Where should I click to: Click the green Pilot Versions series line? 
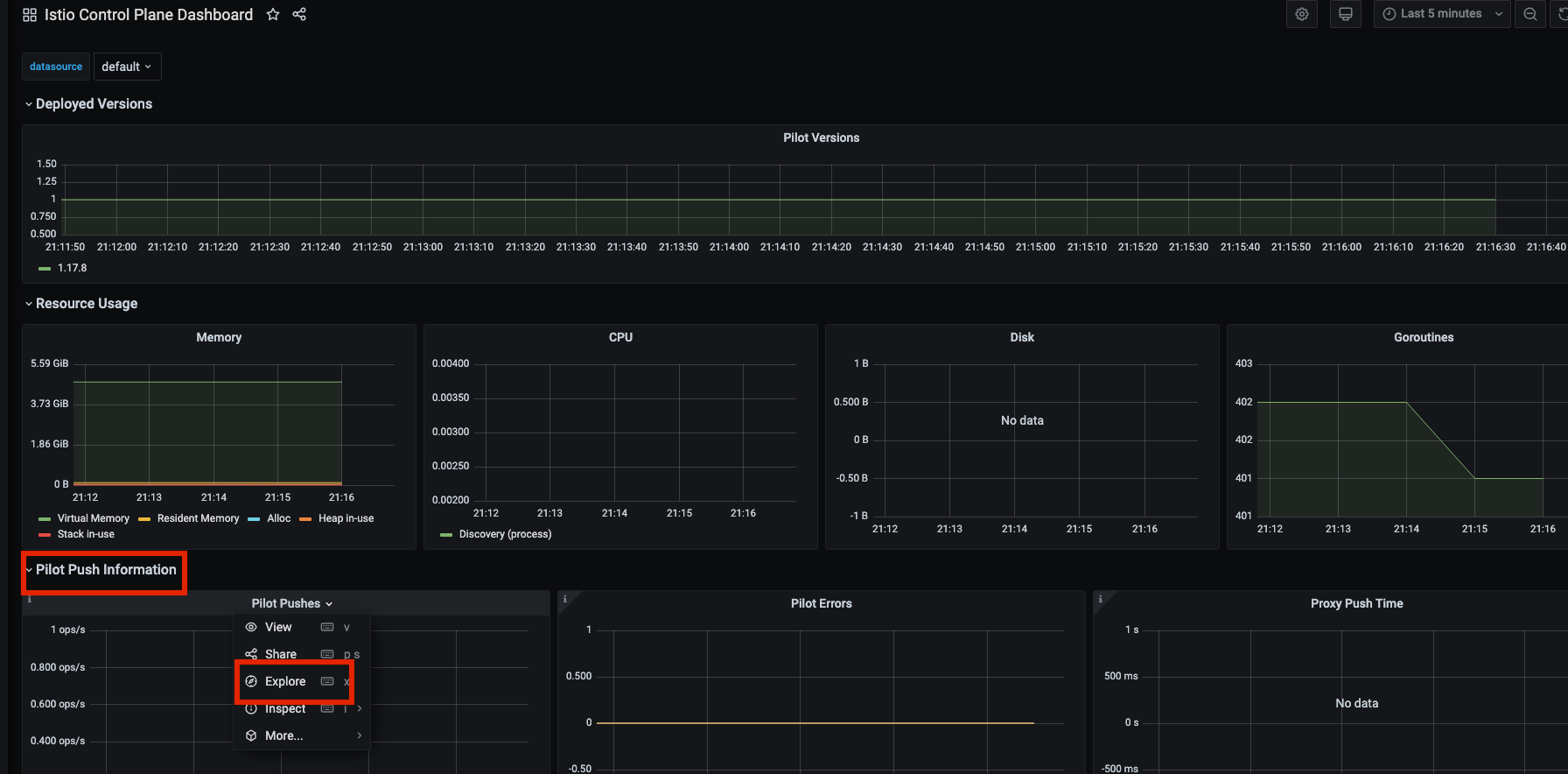point(779,200)
